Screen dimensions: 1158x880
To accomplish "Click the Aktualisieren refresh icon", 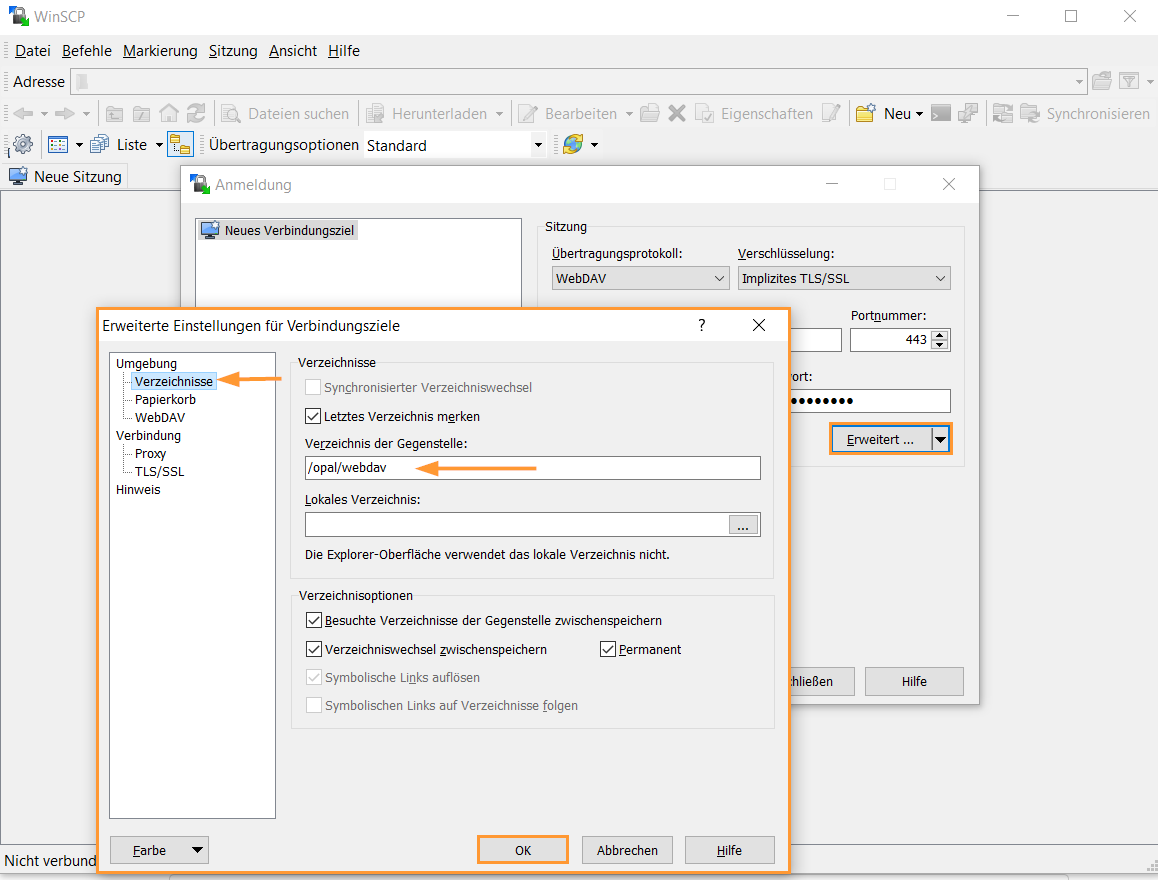I will point(196,113).
